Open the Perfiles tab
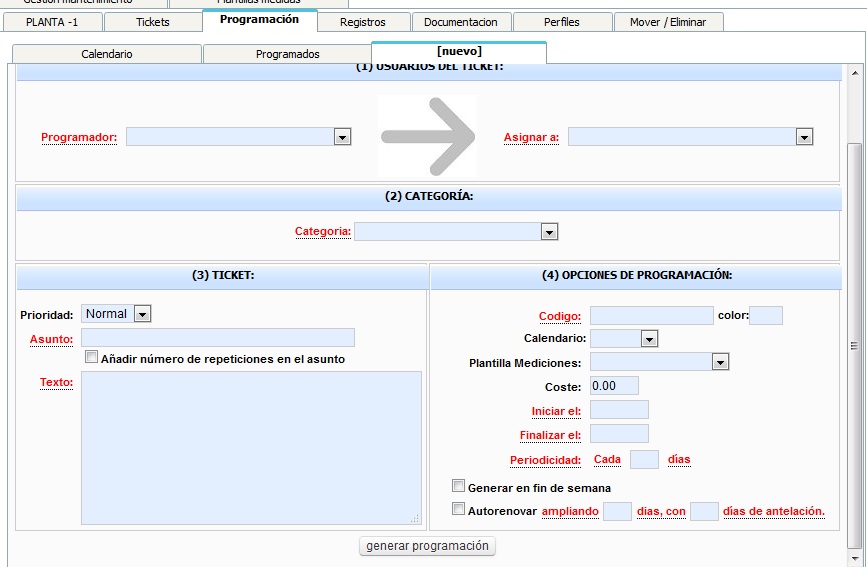867x567 pixels. tap(562, 22)
